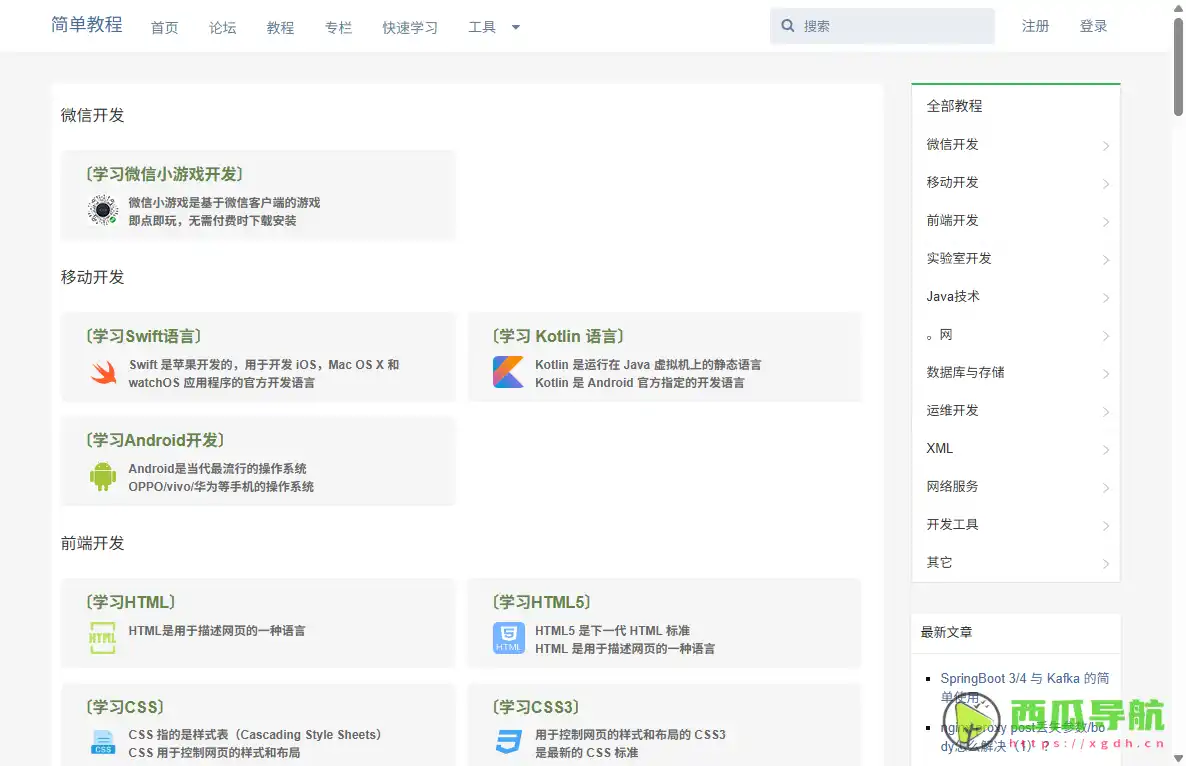Screen dimensions: 1186x766
Task: Select 数据库与存储 sidebar category text
Action: click(x=965, y=372)
